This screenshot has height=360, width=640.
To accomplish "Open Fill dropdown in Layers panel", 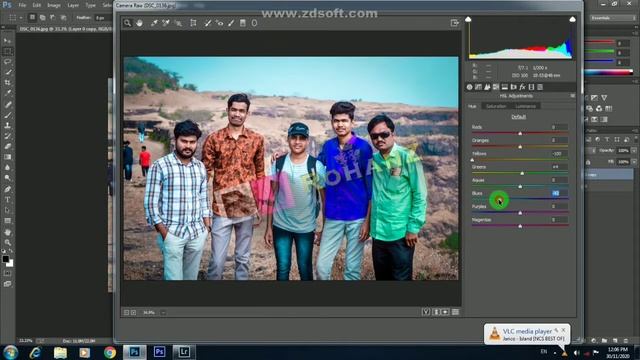I will (633, 162).
